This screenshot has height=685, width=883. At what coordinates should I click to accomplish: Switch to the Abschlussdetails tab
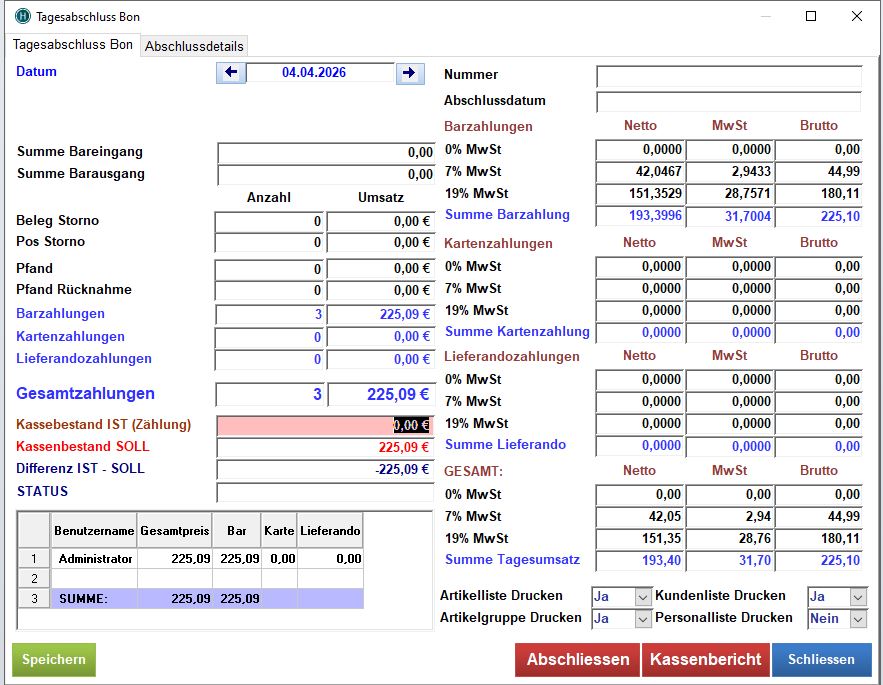click(x=194, y=46)
